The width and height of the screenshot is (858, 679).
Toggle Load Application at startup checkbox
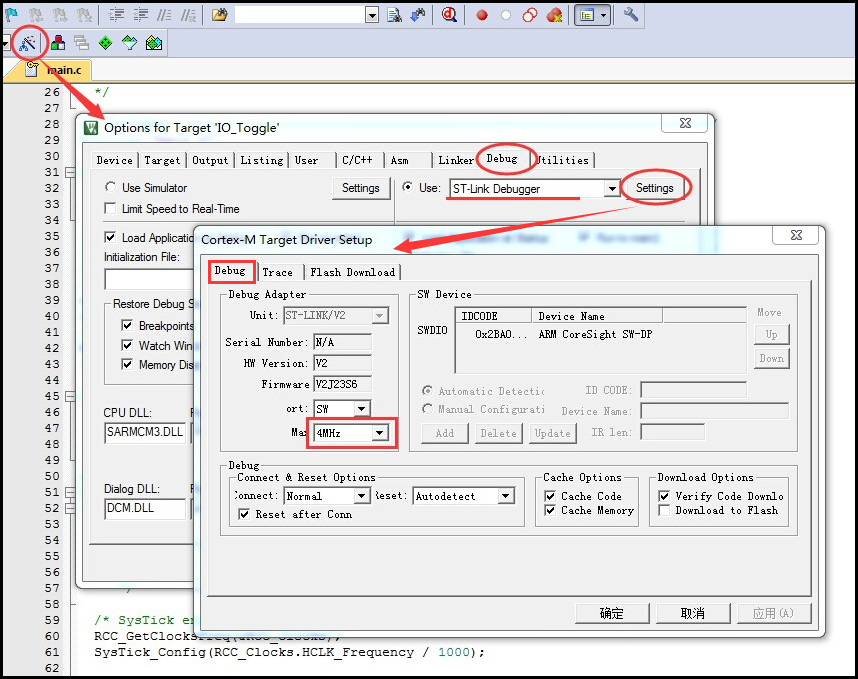coord(110,237)
